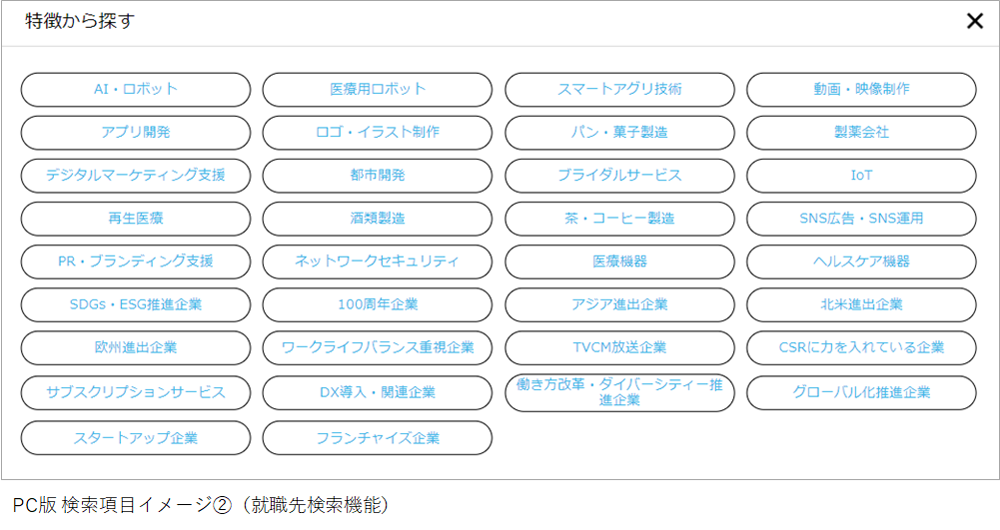Close the 特徴から探す dialog
1000x530 pixels.
tap(974, 21)
